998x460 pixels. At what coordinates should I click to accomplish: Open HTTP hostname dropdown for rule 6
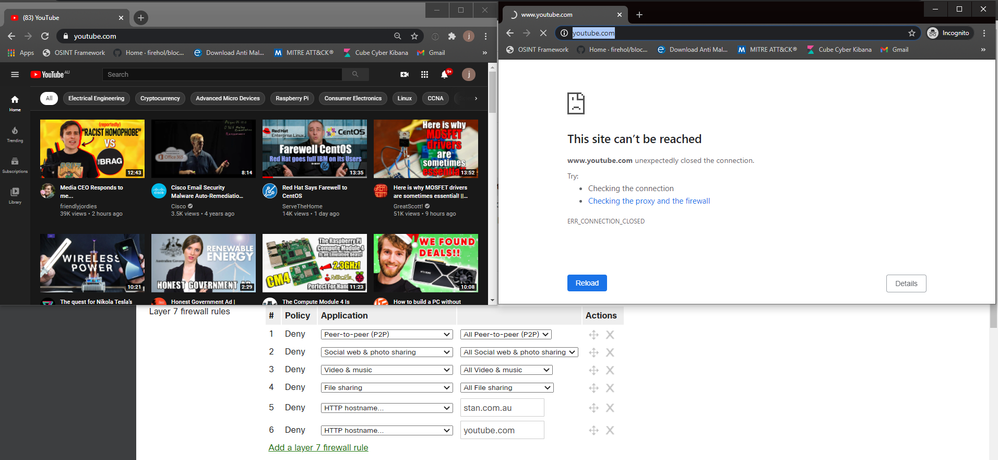click(386, 430)
